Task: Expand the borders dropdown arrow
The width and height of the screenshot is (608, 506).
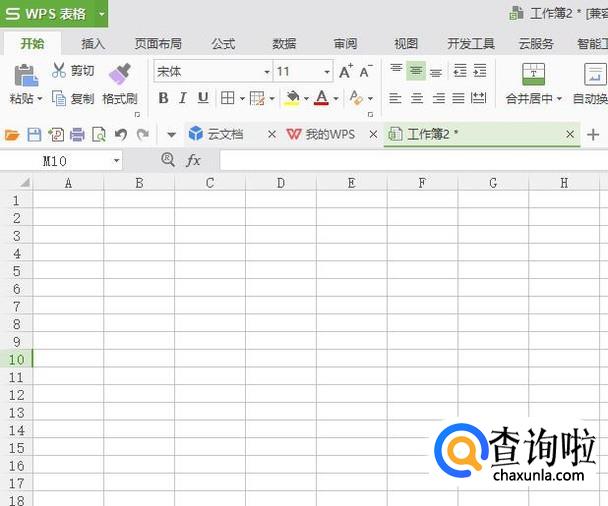Action: (242, 99)
